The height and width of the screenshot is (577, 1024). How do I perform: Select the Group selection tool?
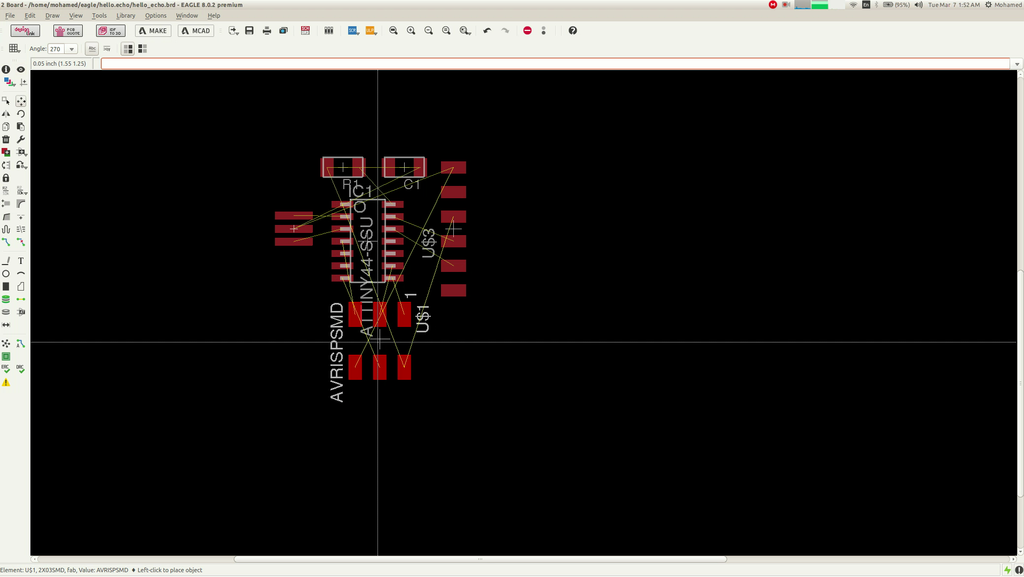(6, 101)
